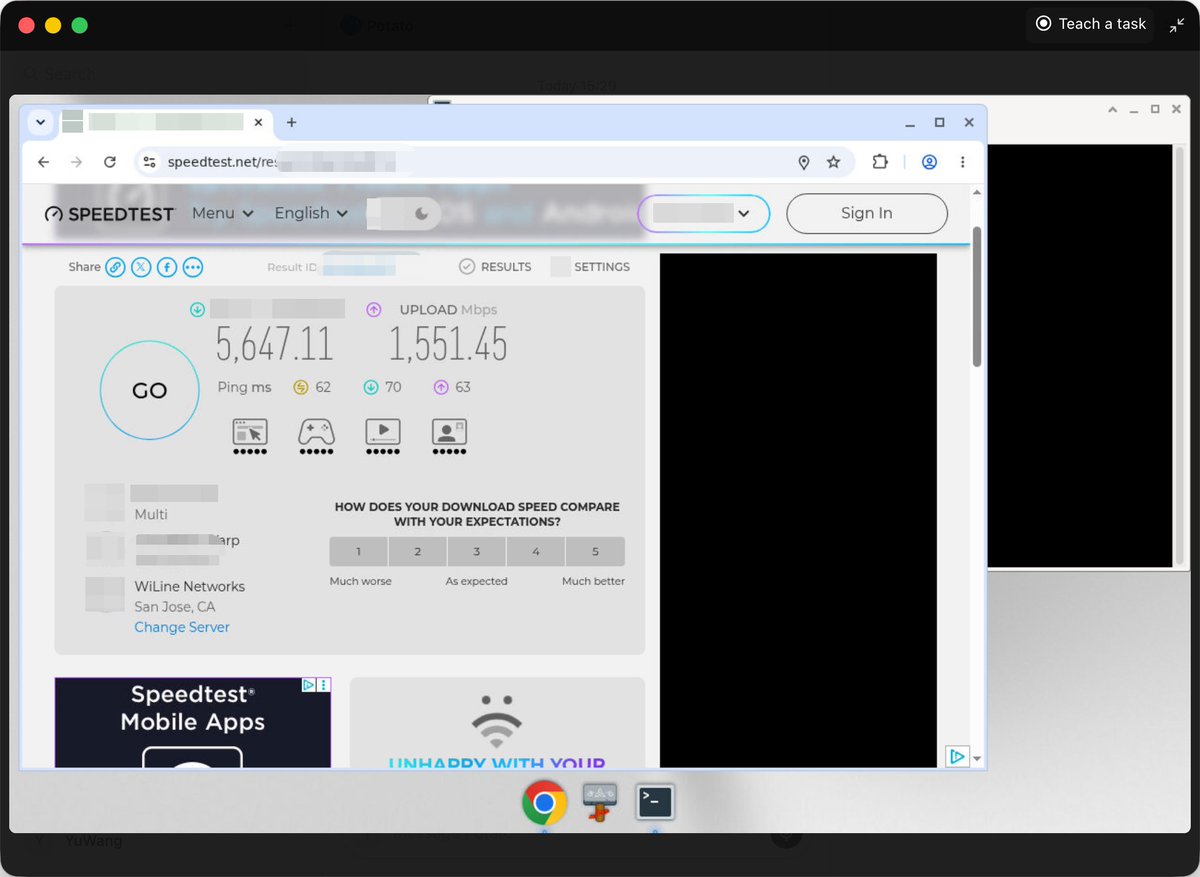
Task: Click the Sign In button
Action: pos(867,213)
